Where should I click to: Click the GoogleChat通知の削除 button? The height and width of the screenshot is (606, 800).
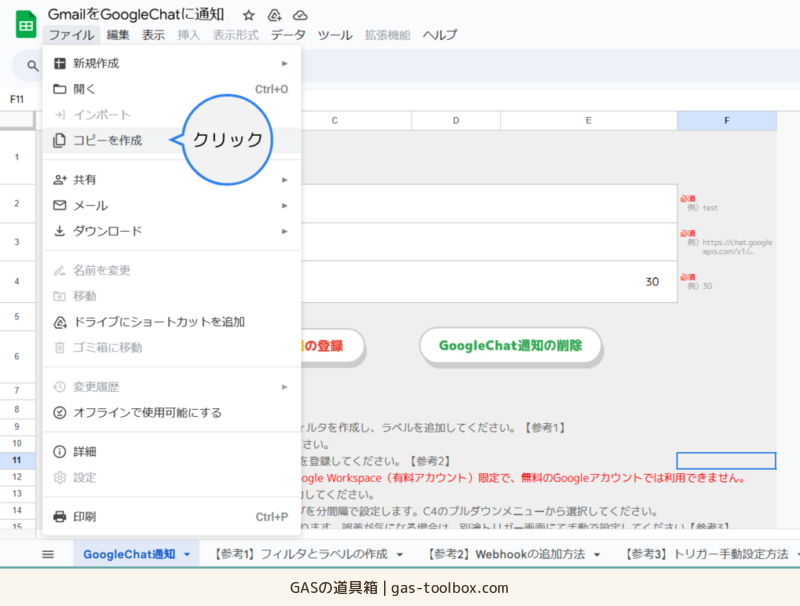(510, 345)
